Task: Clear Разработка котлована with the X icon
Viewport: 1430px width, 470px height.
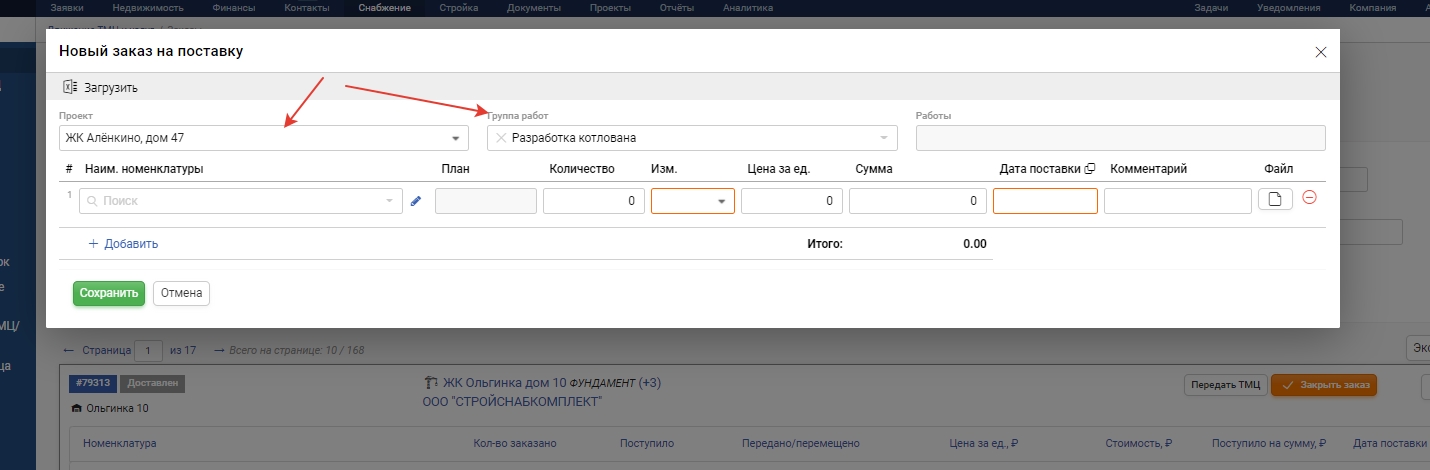Action: (501, 138)
